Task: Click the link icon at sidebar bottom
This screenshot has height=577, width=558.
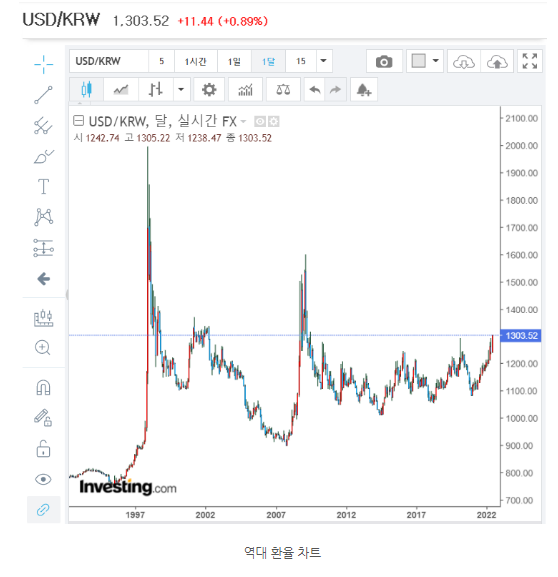Action: pos(43,510)
